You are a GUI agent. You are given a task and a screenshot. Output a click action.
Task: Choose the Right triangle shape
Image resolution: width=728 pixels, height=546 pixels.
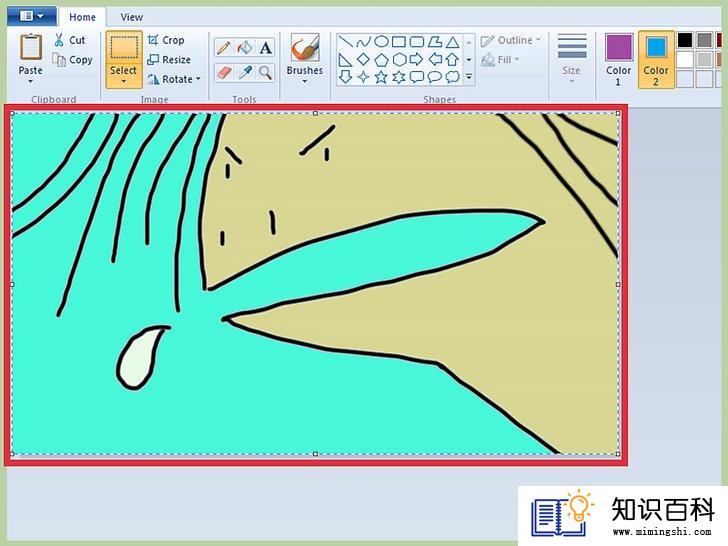pyautogui.click(x=345, y=59)
